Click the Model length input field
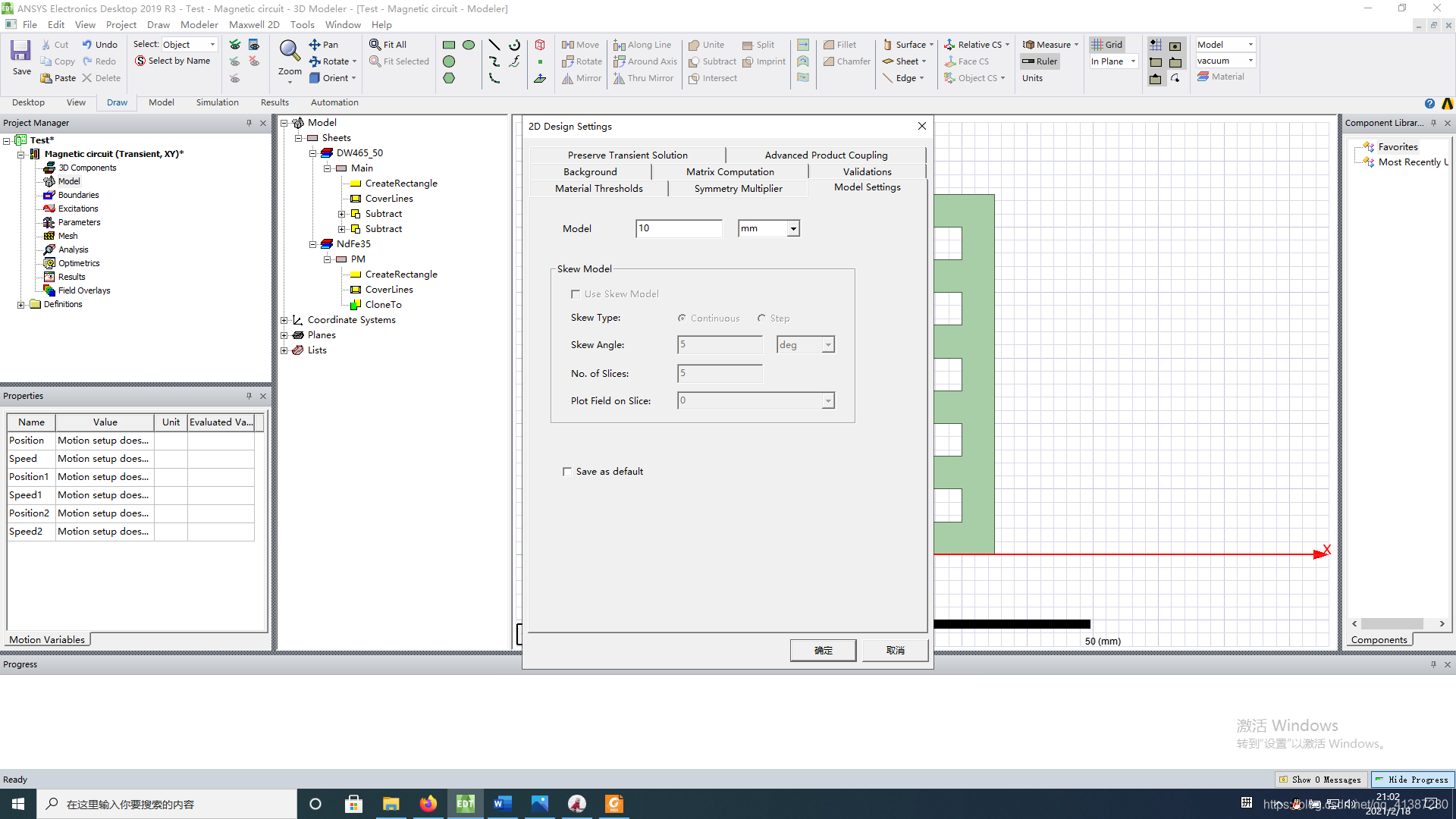The image size is (1456, 819). 679,228
